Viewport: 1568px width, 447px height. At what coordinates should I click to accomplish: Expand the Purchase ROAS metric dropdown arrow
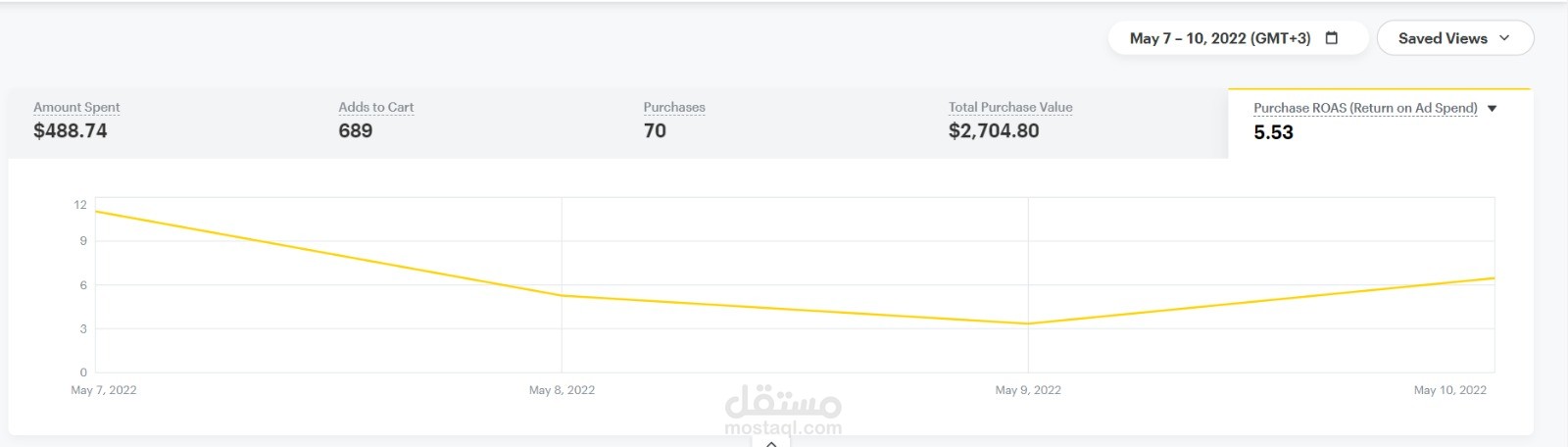pos(1493,109)
